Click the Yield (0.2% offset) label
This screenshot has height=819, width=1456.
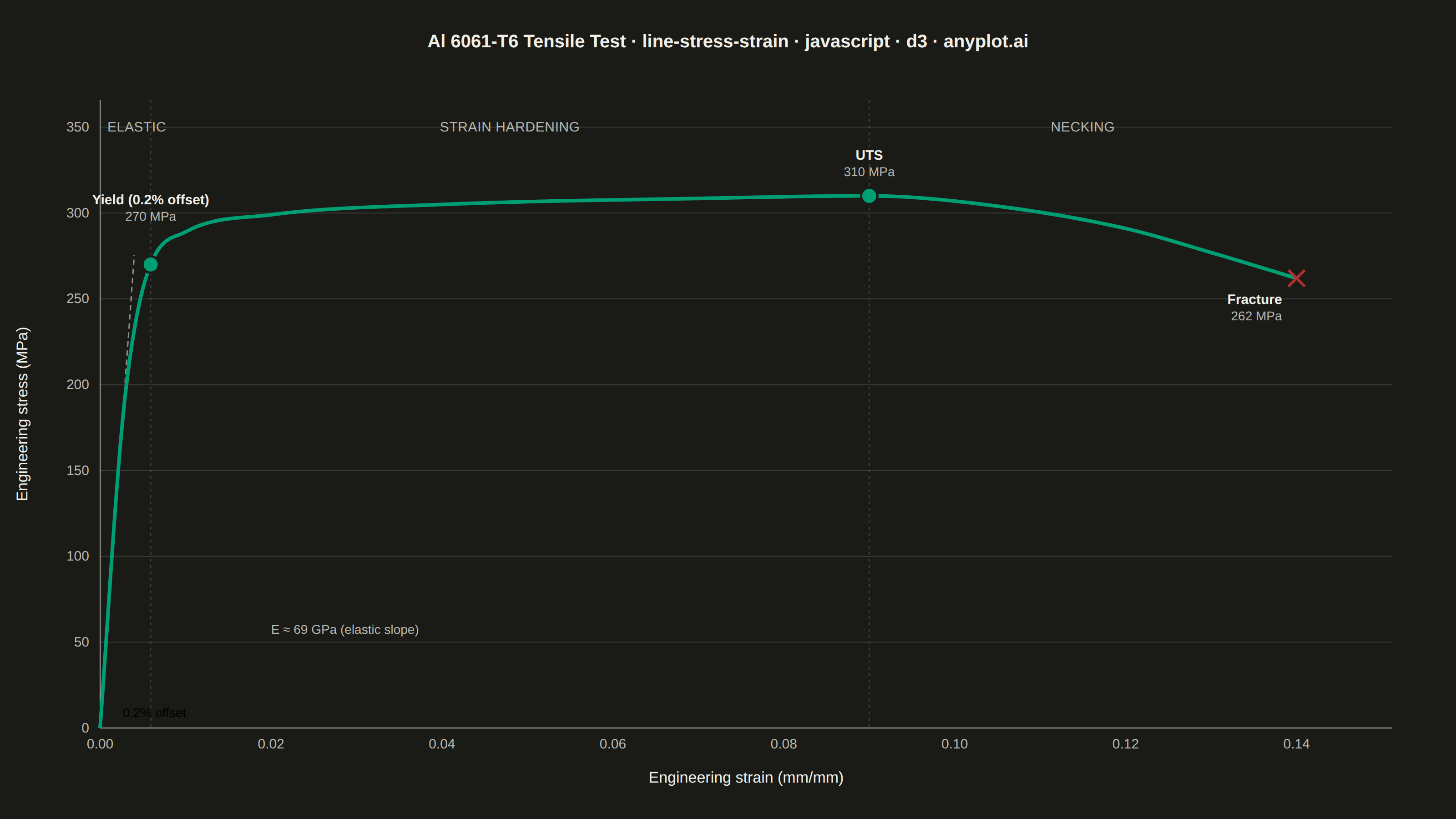tap(150, 200)
